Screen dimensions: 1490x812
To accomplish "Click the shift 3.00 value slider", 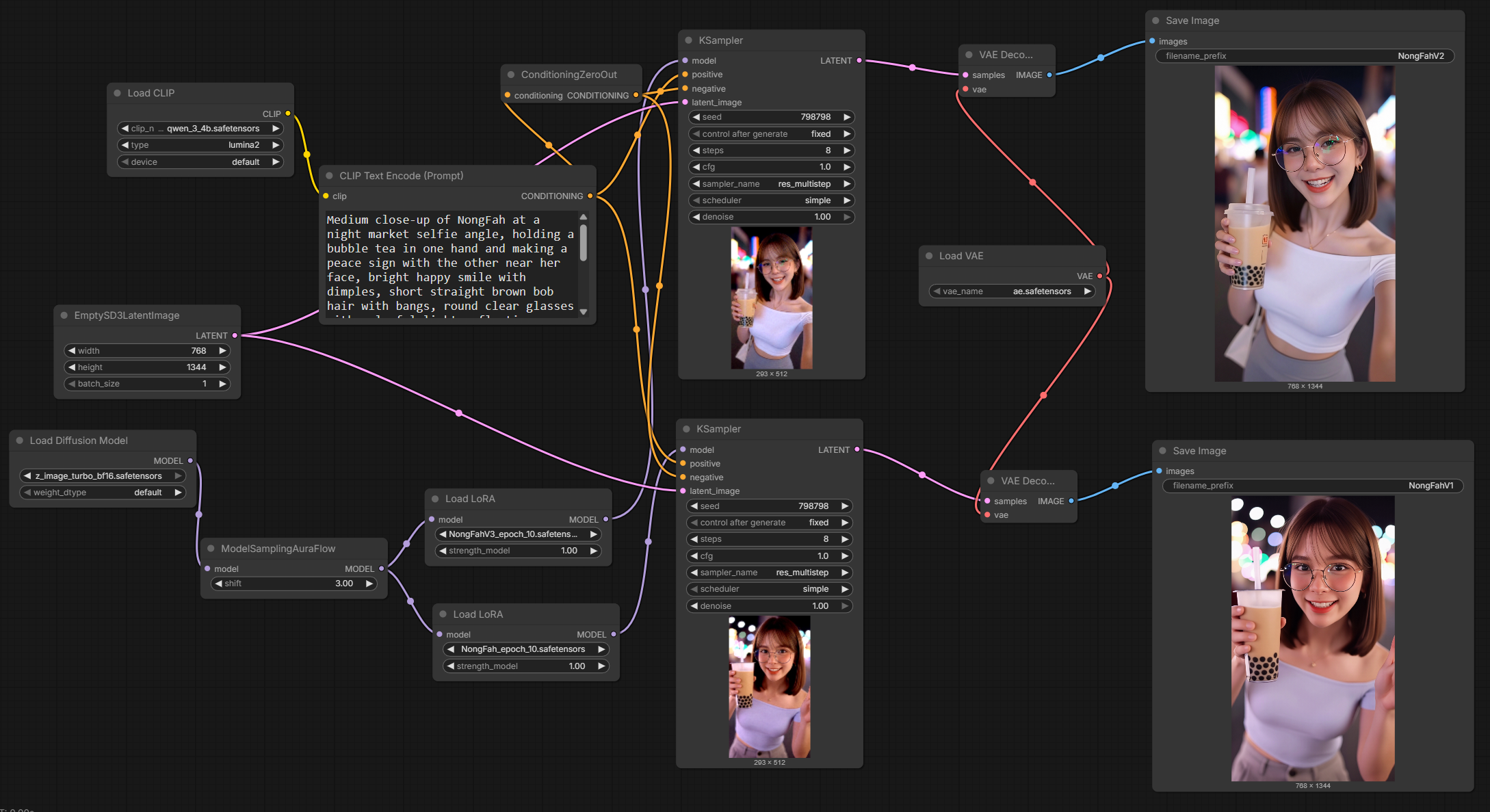I will [293, 584].
